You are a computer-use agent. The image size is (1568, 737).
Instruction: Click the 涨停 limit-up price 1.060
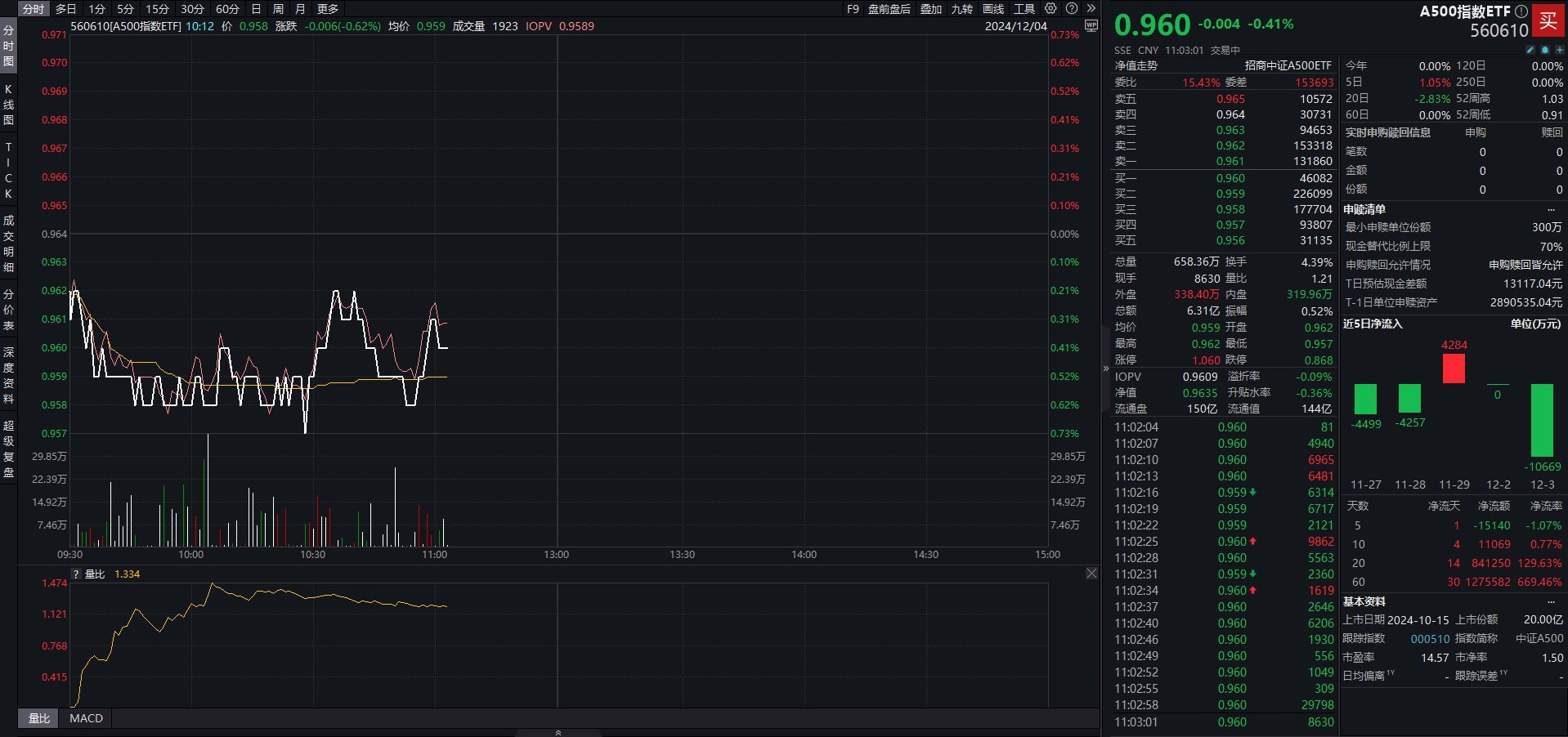[1206, 360]
